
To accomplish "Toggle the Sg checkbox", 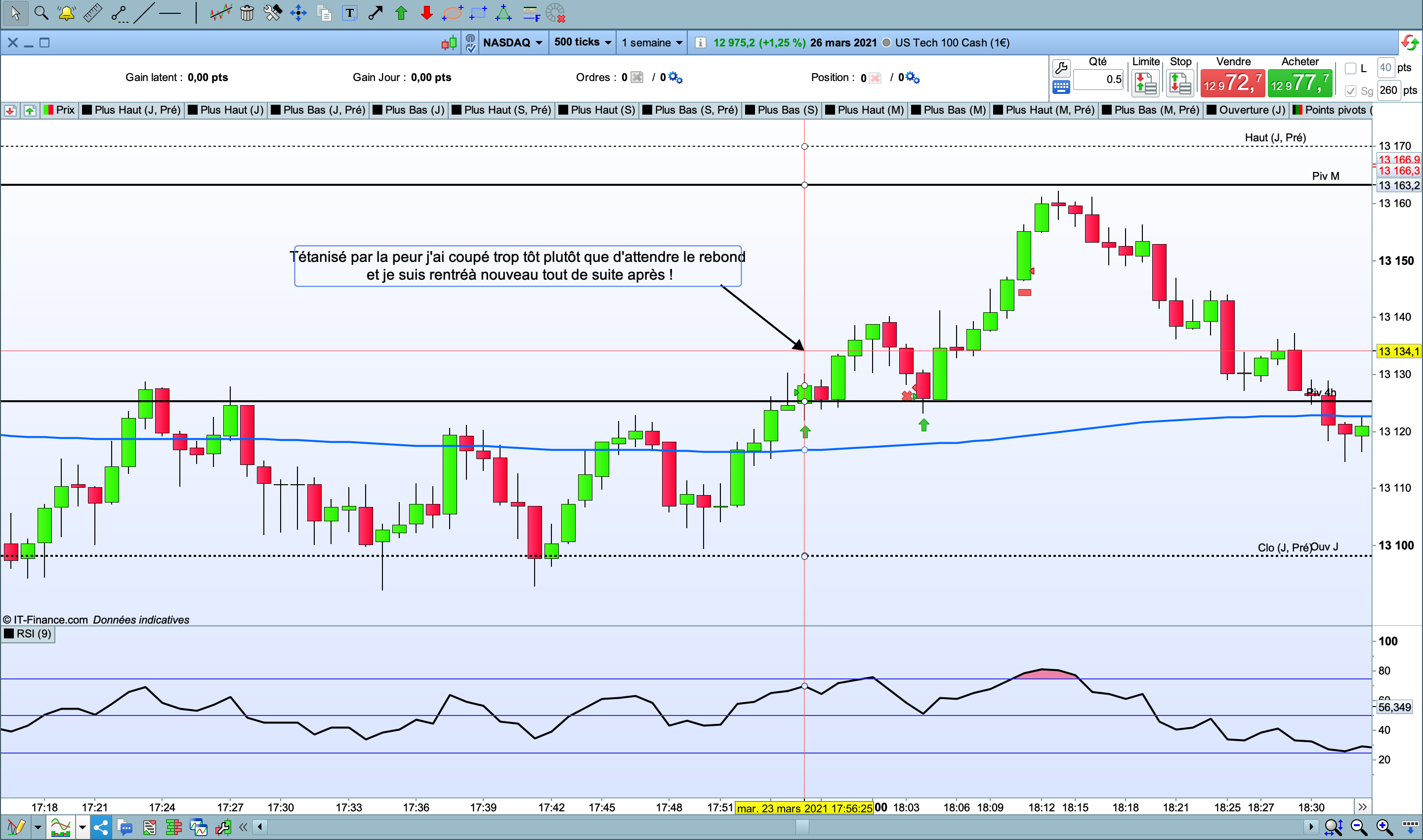I will pos(1350,91).
